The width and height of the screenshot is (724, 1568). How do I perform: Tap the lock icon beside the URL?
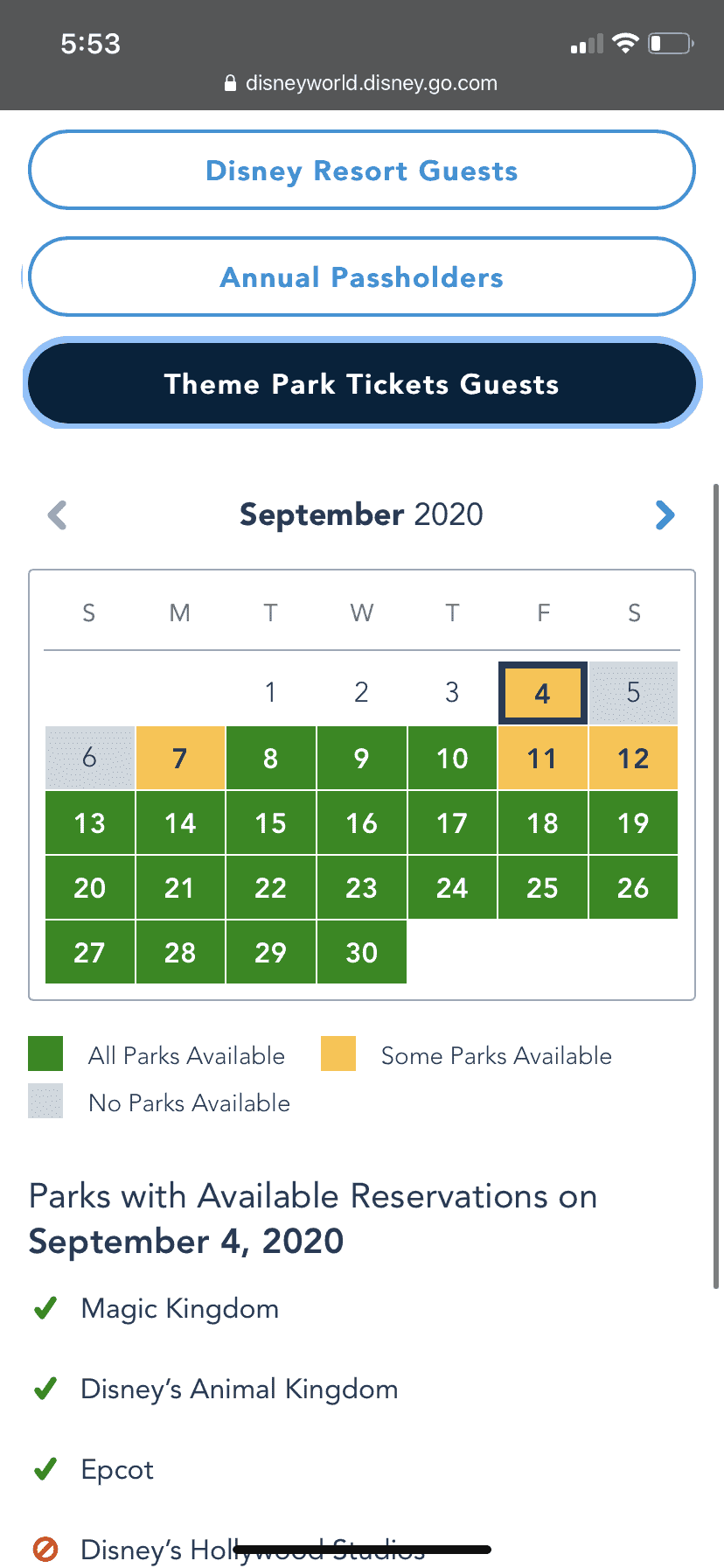tap(231, 83)
